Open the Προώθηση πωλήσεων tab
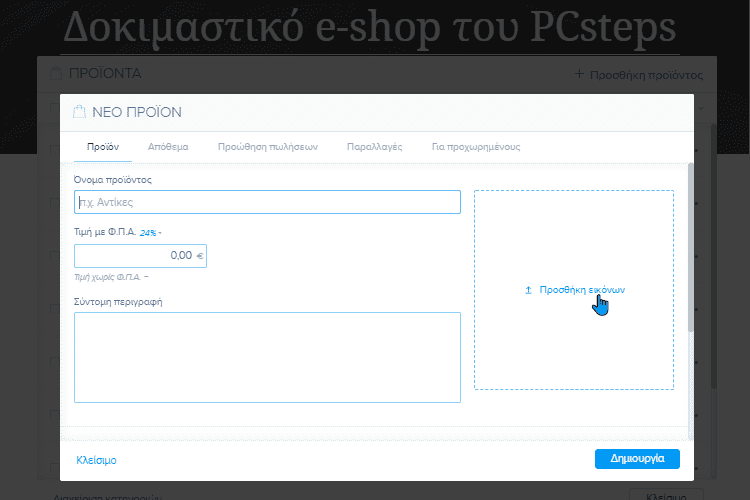The width and height of the screenshot is (750, 500). tap(267, 147)
